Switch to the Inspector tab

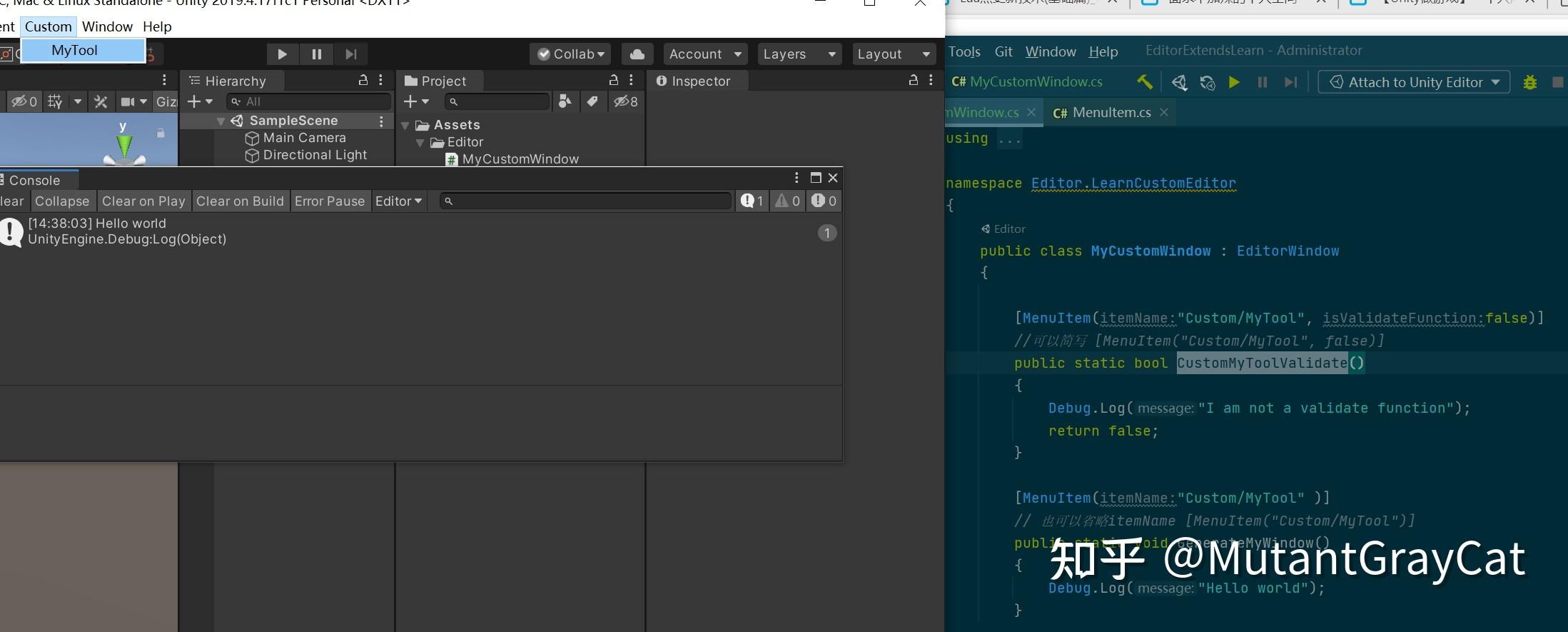coord(699,81)
